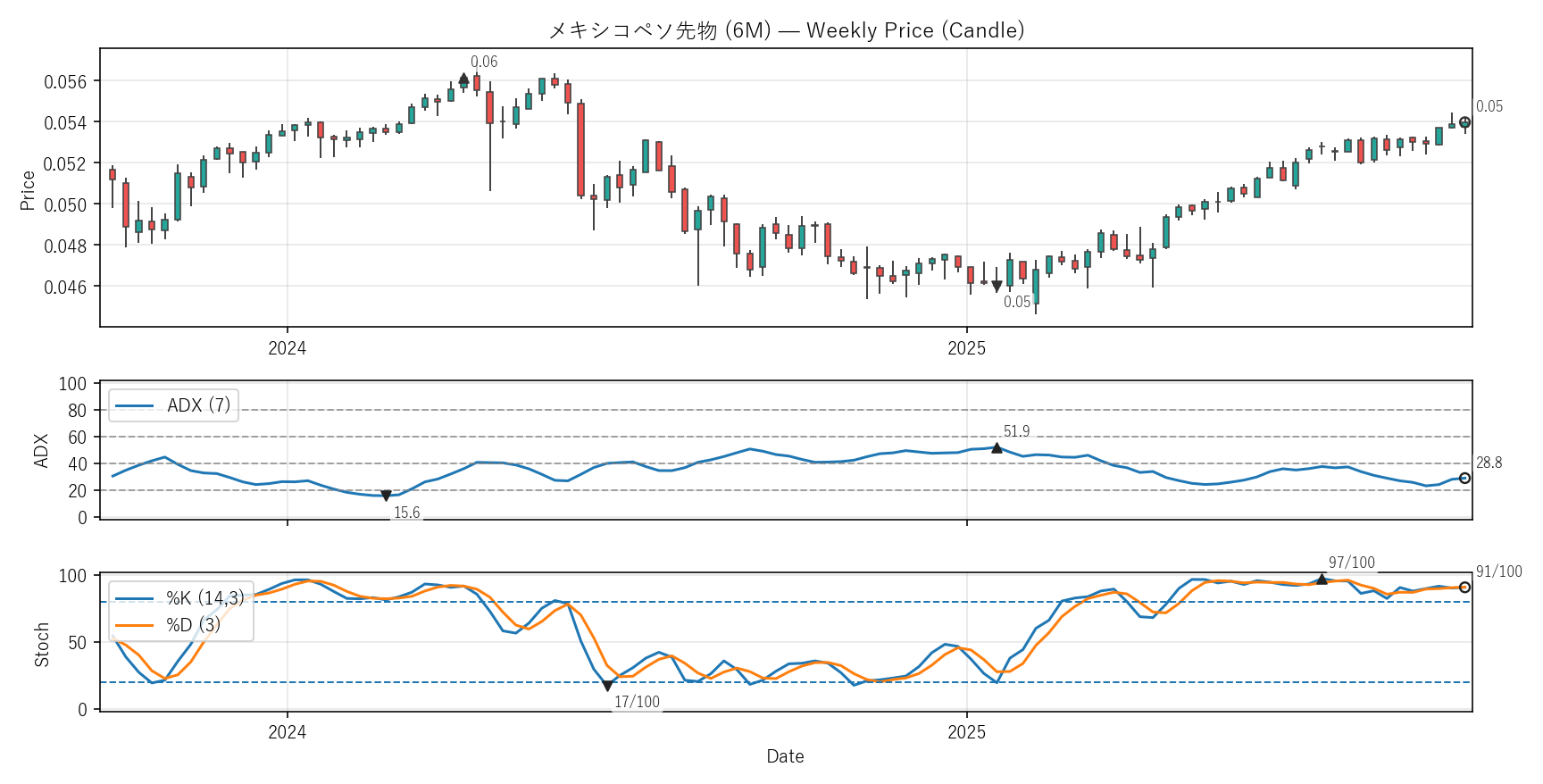Viewport: 1543px width, 784px height.
Task: Click the 2025 tick label on bottom axis
Action: tap(966, 733)
